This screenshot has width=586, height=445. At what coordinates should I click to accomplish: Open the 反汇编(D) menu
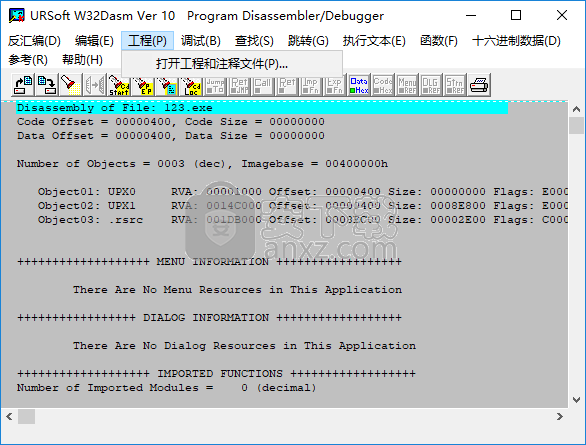(34, 40)
